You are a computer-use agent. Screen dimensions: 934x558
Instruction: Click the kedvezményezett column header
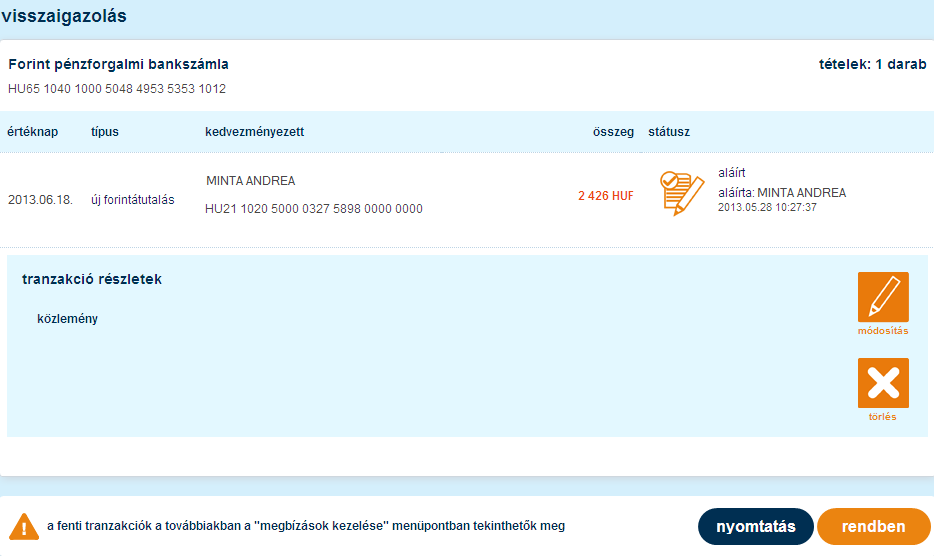point(254,132)
